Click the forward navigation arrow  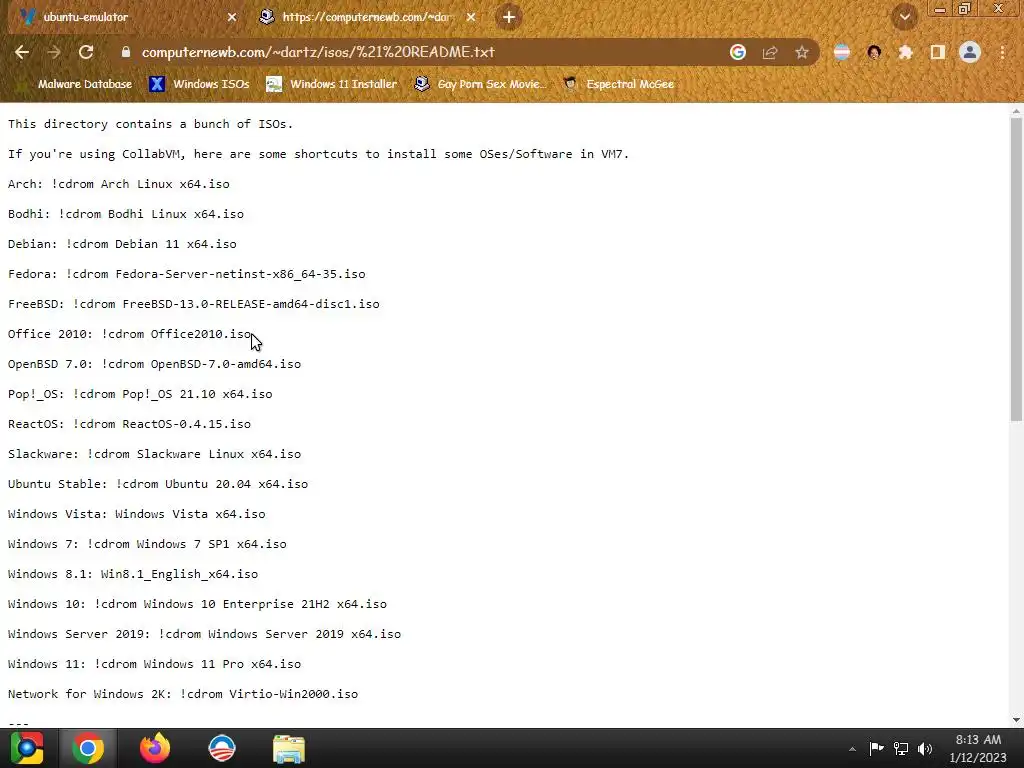tap(54, 52)
